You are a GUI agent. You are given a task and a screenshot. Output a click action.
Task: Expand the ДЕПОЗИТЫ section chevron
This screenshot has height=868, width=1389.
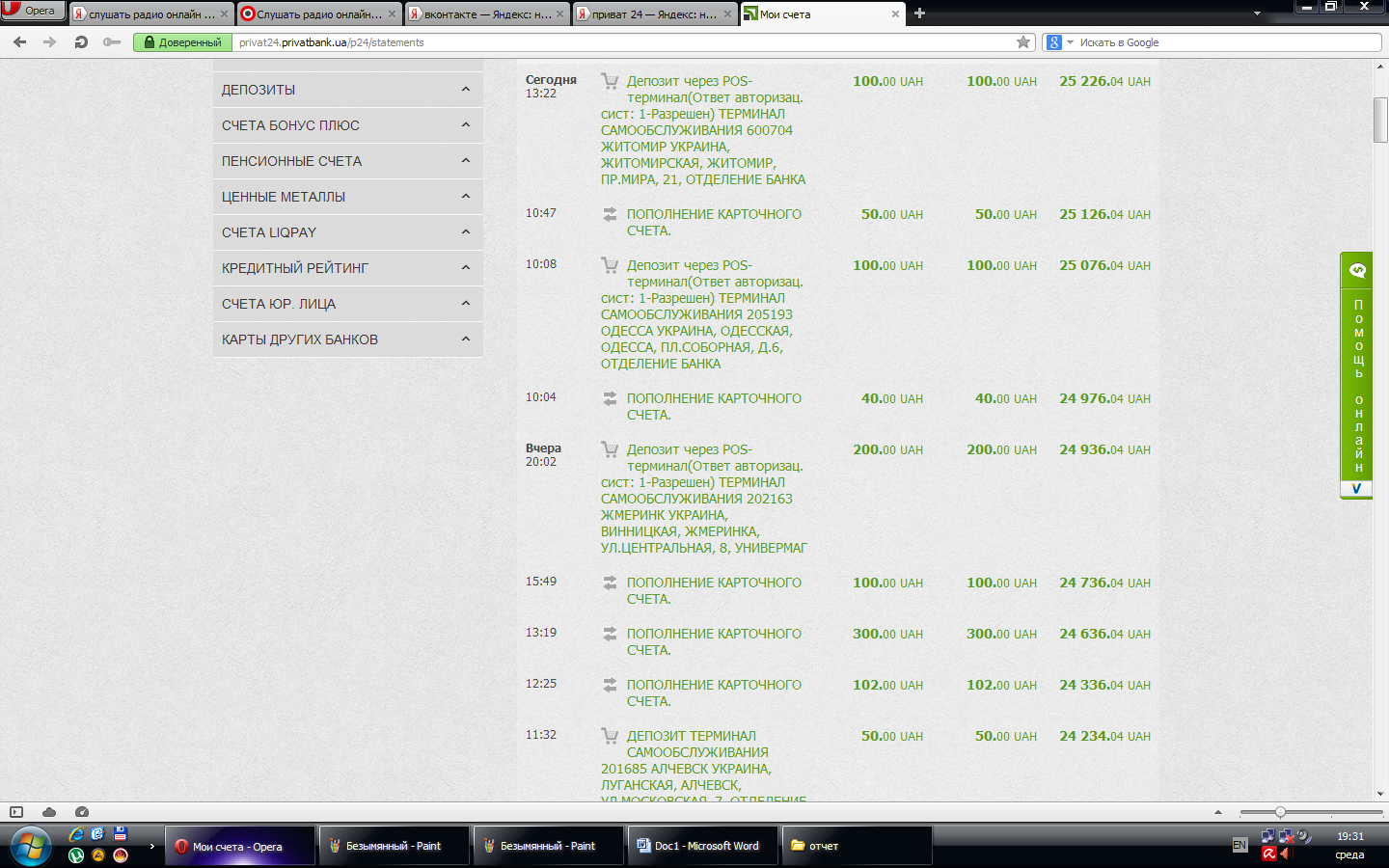466,90
